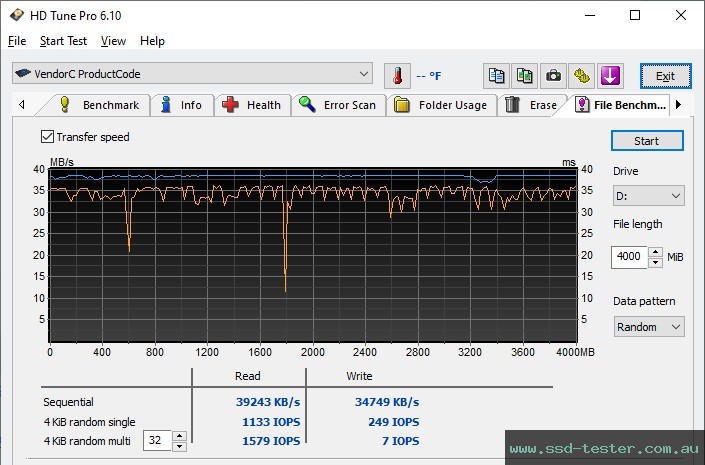The height and width of the screenshot is (465, 705).
Task: Click the Exit button
Action: [x=665, y=76]
